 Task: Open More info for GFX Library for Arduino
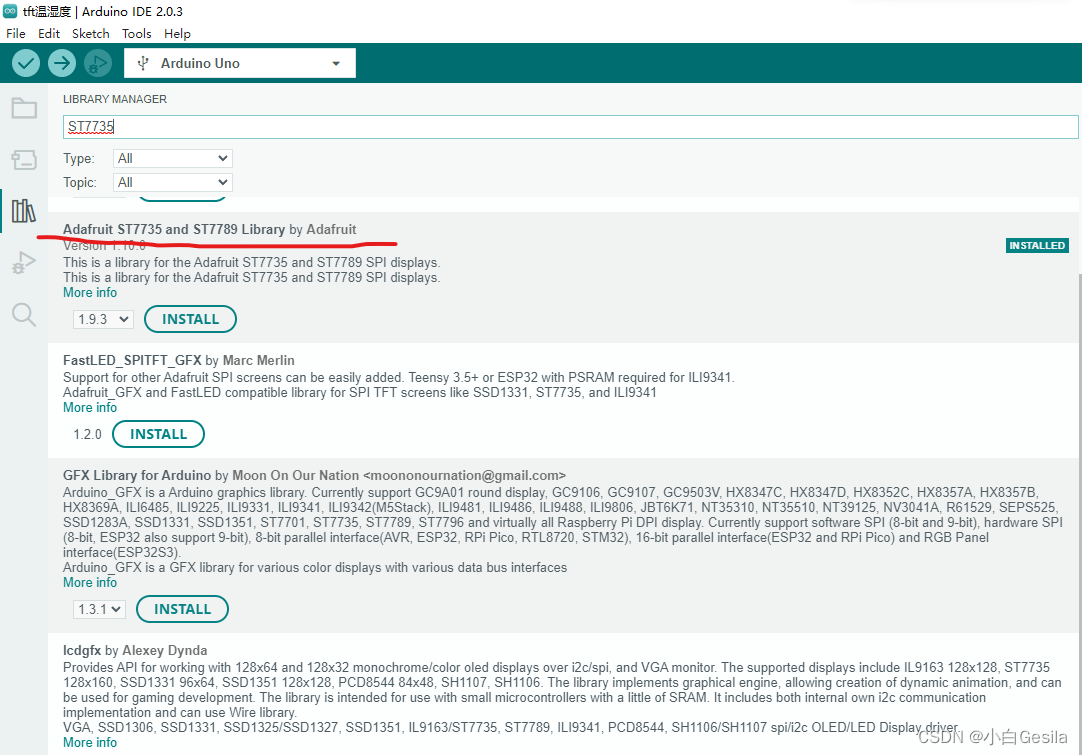(x=90, y=582)
